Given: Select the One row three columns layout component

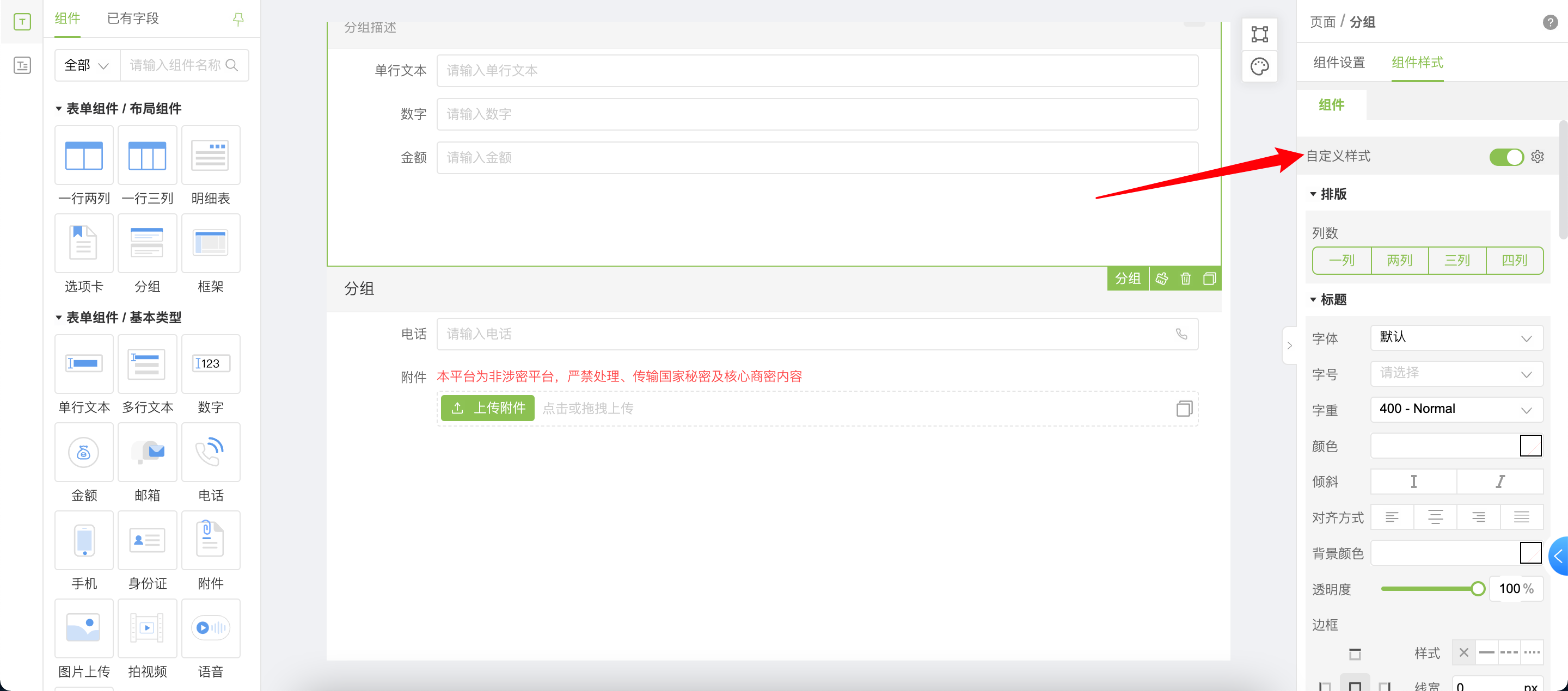Looking at the screenshot, I should (146, 156).
